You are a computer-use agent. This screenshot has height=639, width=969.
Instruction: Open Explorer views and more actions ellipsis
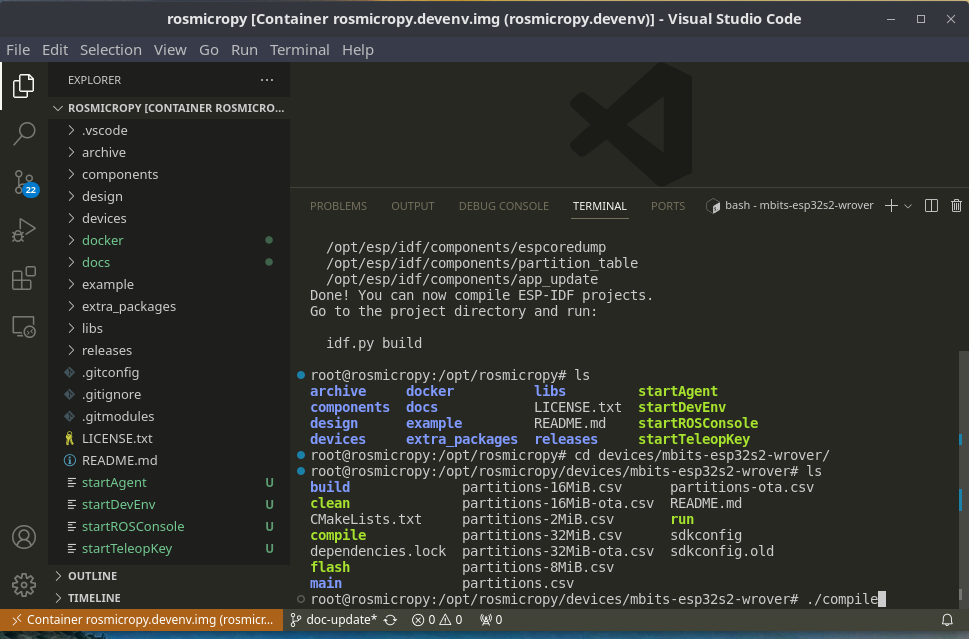click(x=267, y=80)
